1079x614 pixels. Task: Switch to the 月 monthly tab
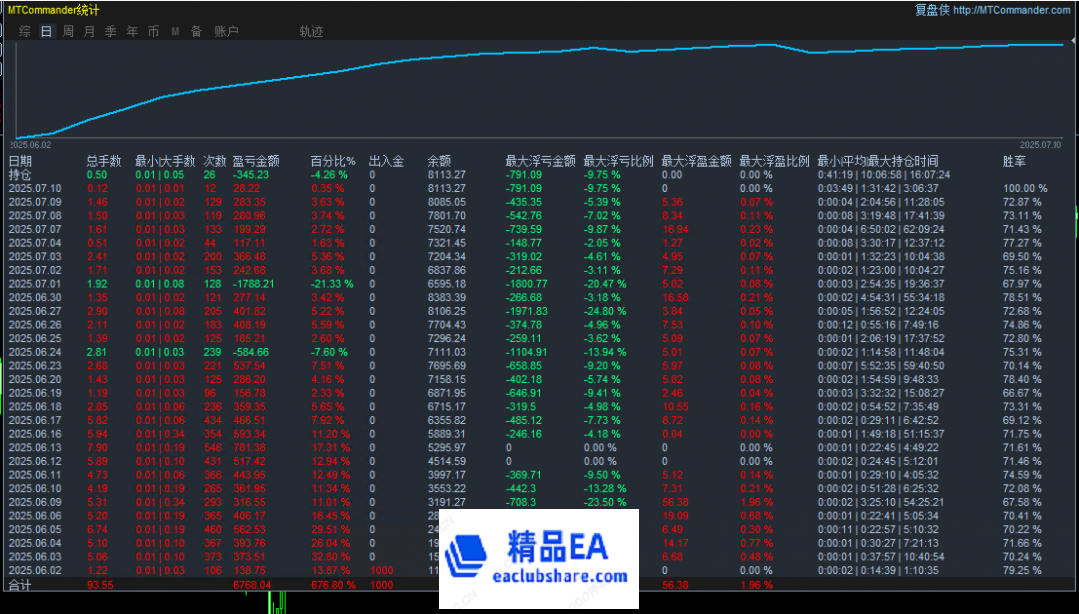pyautogui.click(x=89, y=32)
